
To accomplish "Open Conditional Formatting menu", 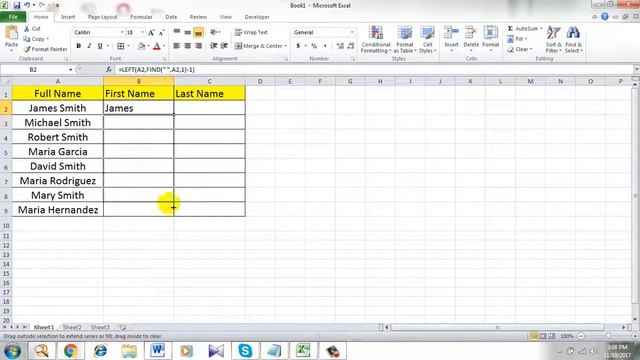I will pos(376,40).
